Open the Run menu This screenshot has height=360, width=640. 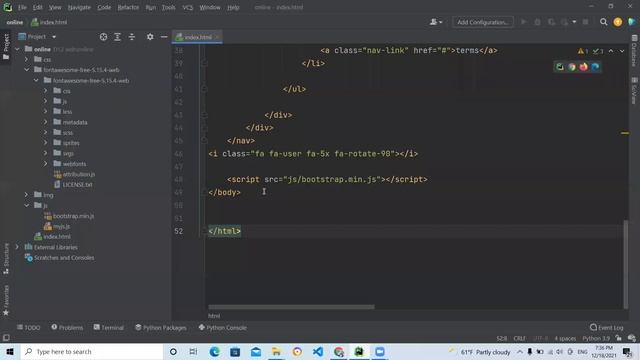click(x=151, y=7)
